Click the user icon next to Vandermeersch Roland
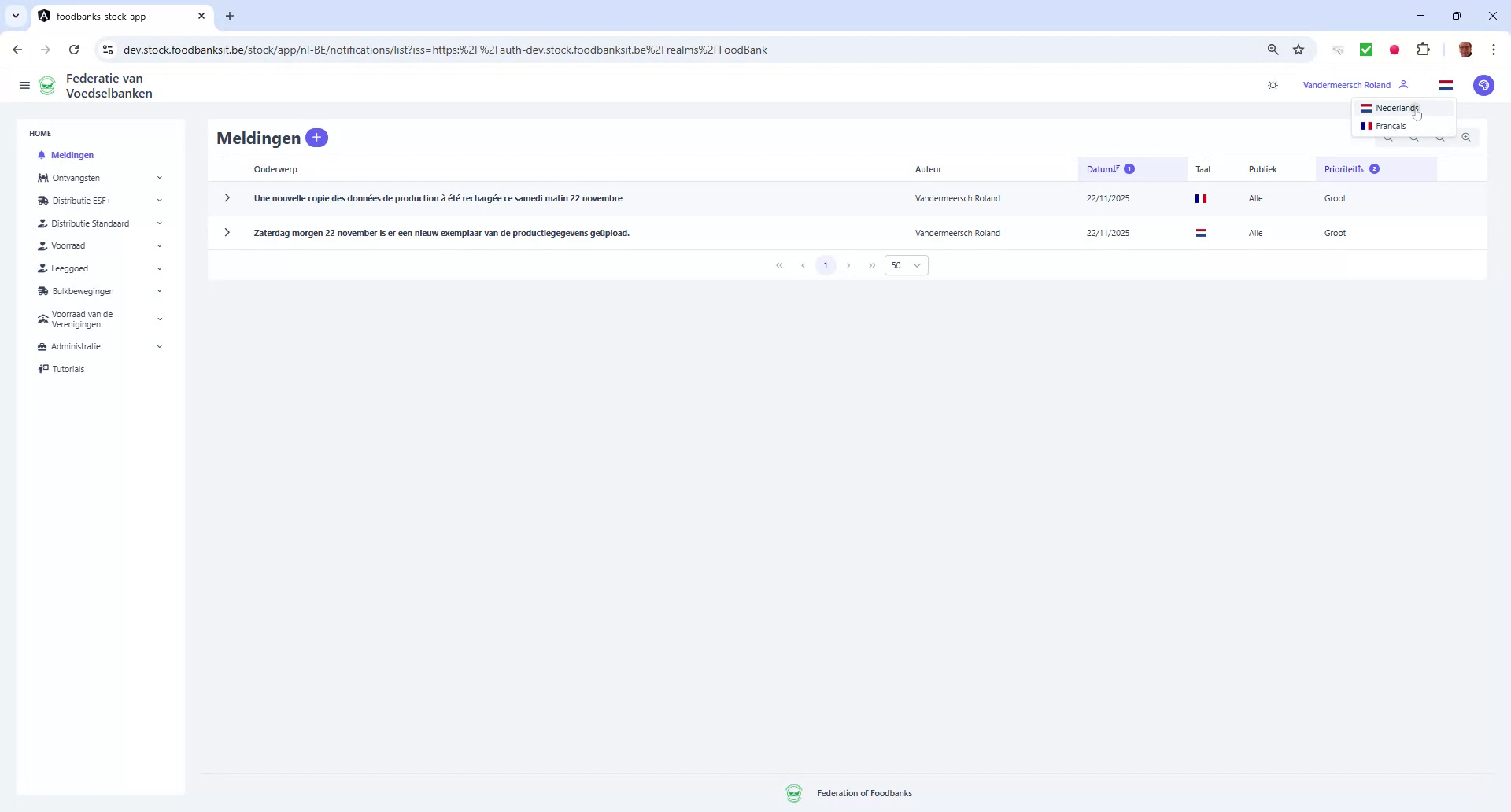The image size is (1511, 812). point(1405,85)
